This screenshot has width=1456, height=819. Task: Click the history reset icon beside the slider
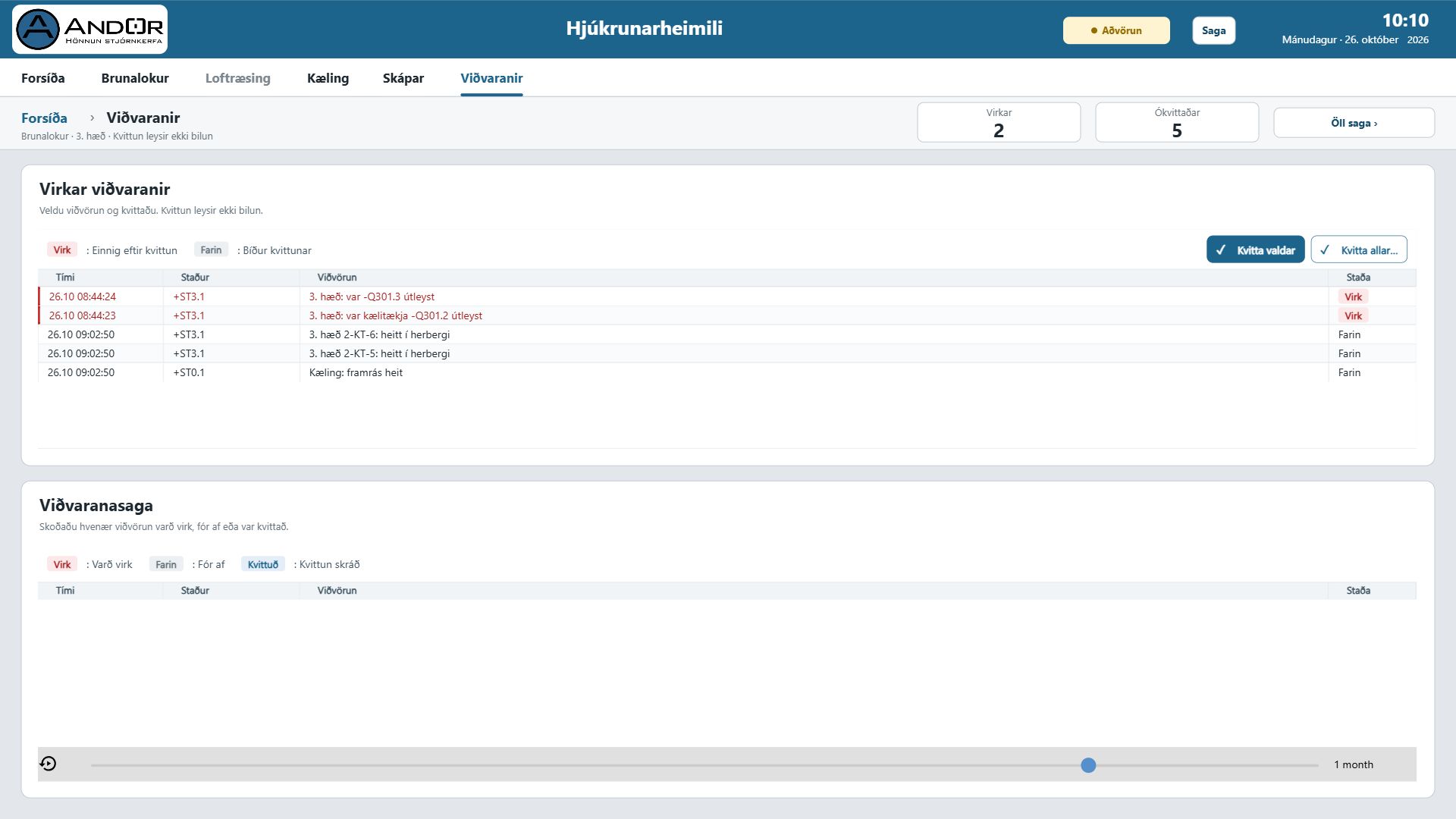(x=48, y=764)
